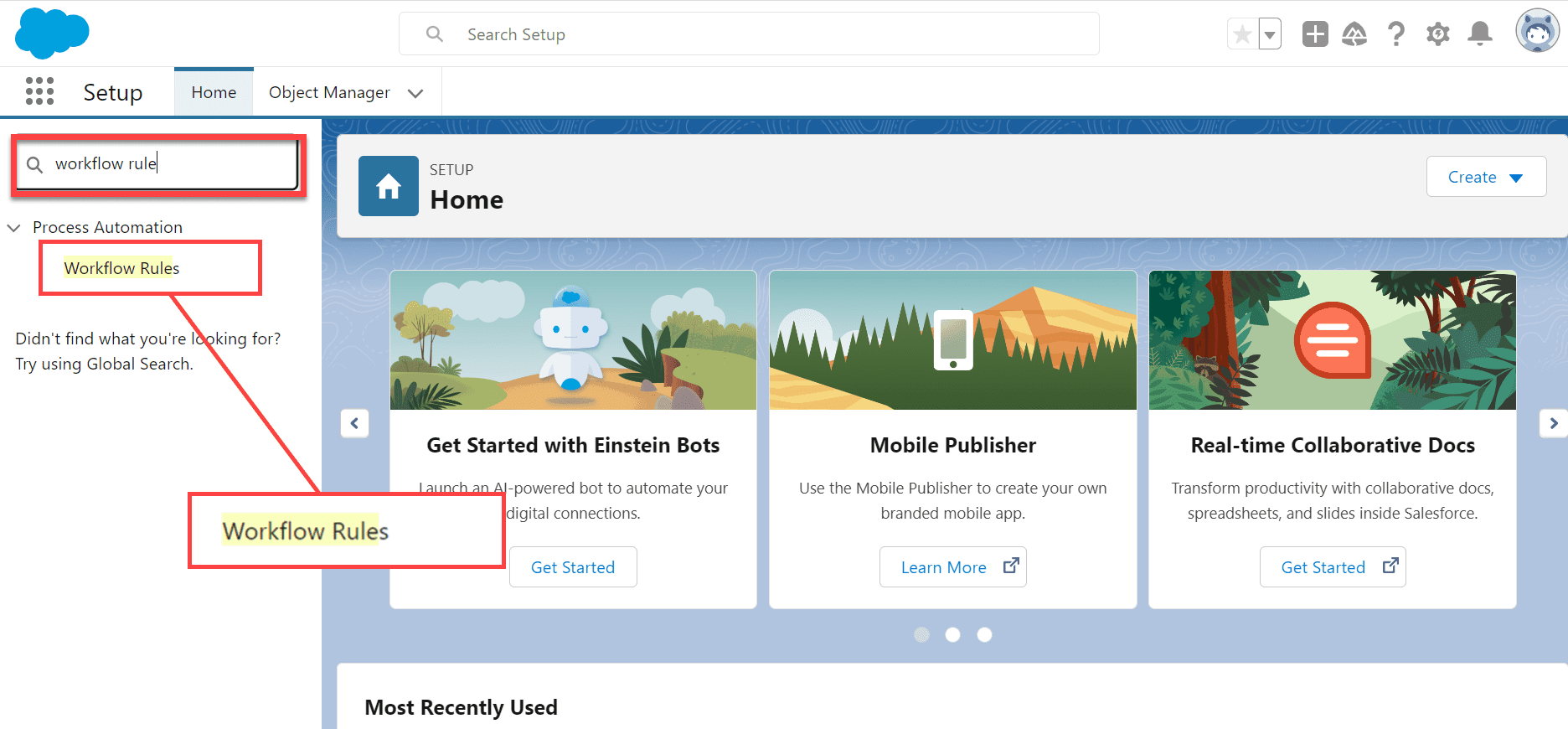Expand the Object Manager tab chevron
Viewport: 1568px width, 729px height.
click(415, 93)
